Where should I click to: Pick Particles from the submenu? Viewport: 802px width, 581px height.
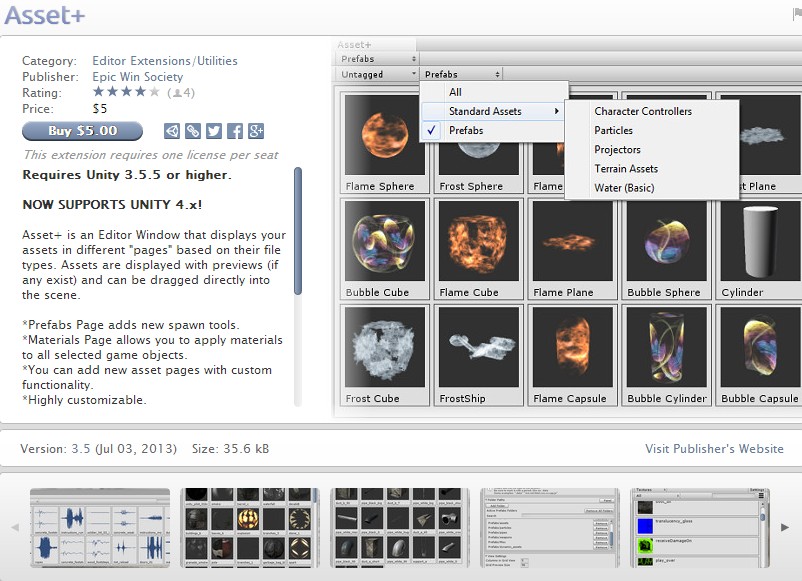(x=652, y=130)
